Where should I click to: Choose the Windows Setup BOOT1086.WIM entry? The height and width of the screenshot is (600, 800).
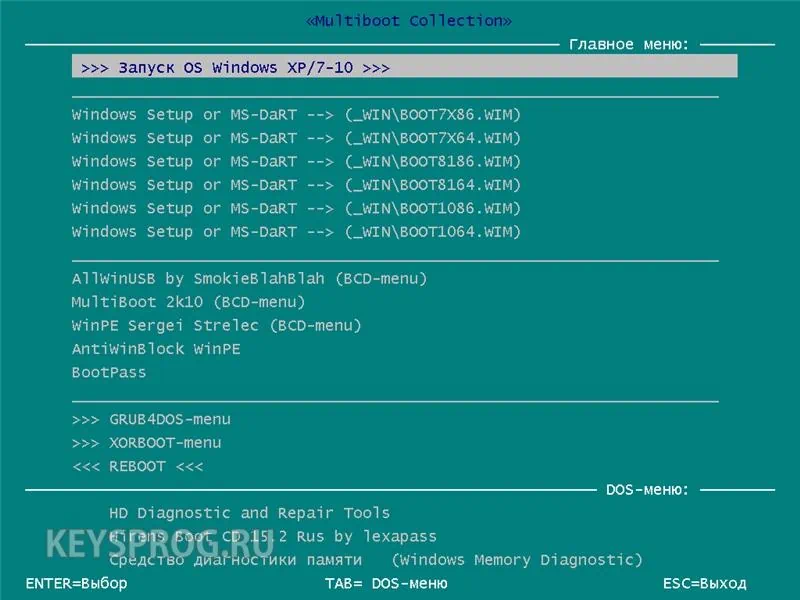click(x=296, y=208)
